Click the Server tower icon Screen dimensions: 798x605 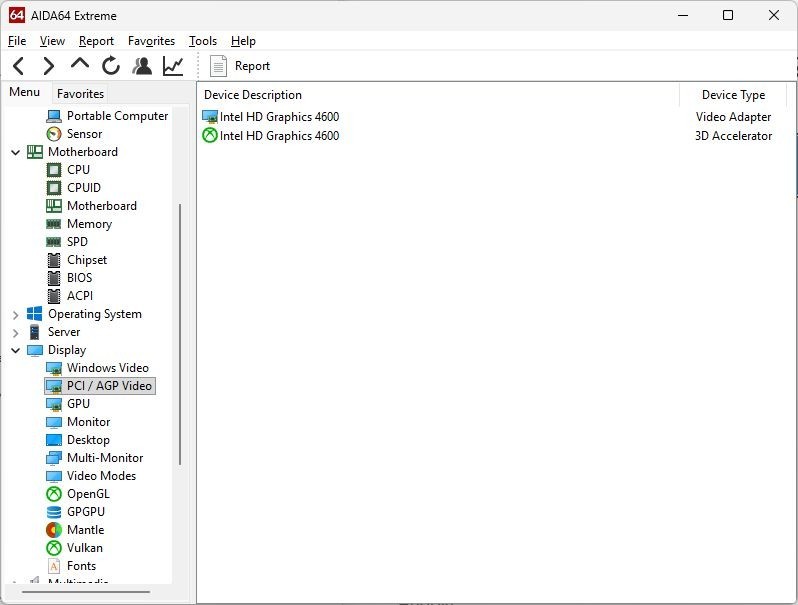point(35,332)
